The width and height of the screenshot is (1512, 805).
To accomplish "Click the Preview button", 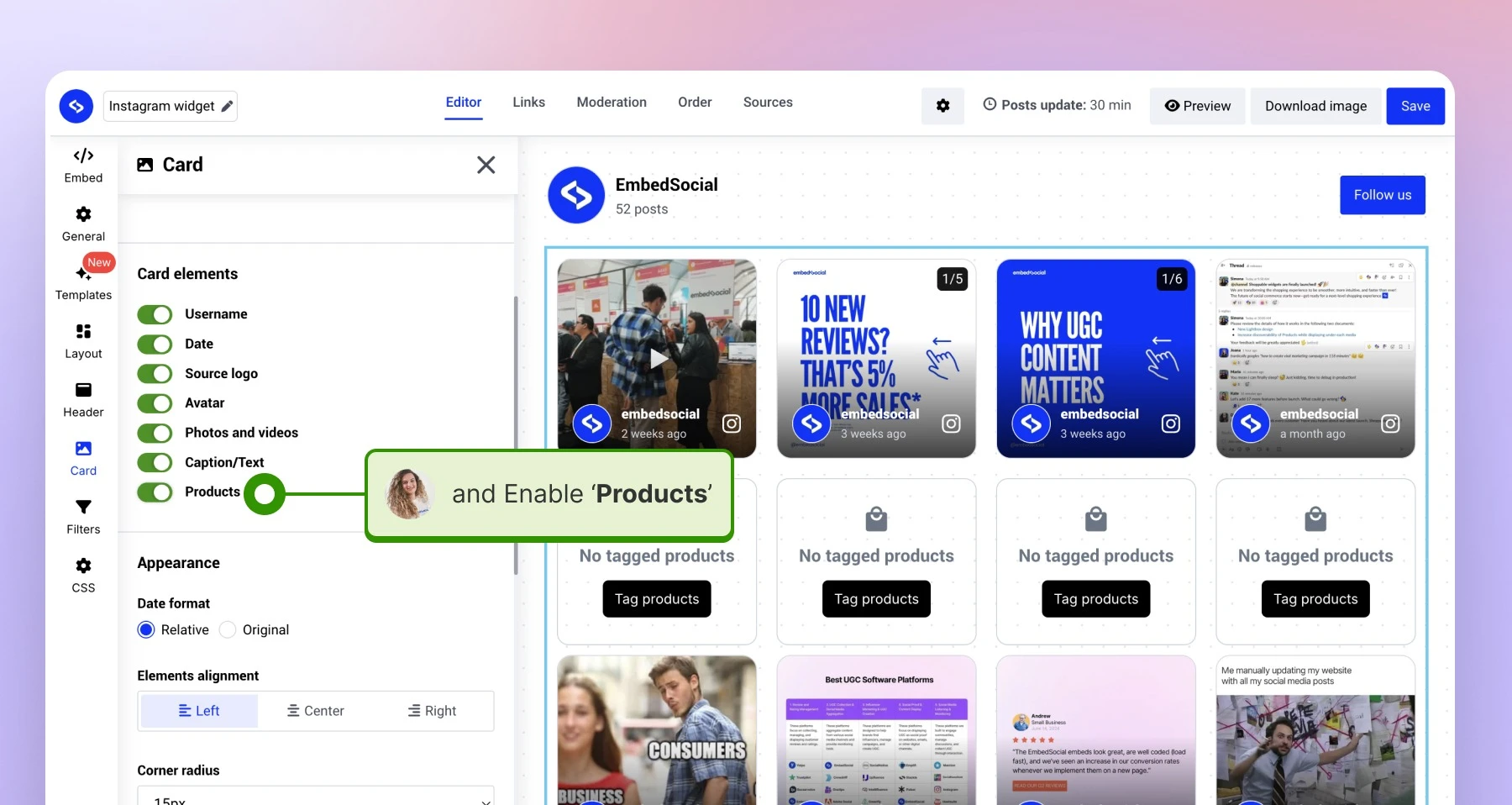I will coord(1198,106).
